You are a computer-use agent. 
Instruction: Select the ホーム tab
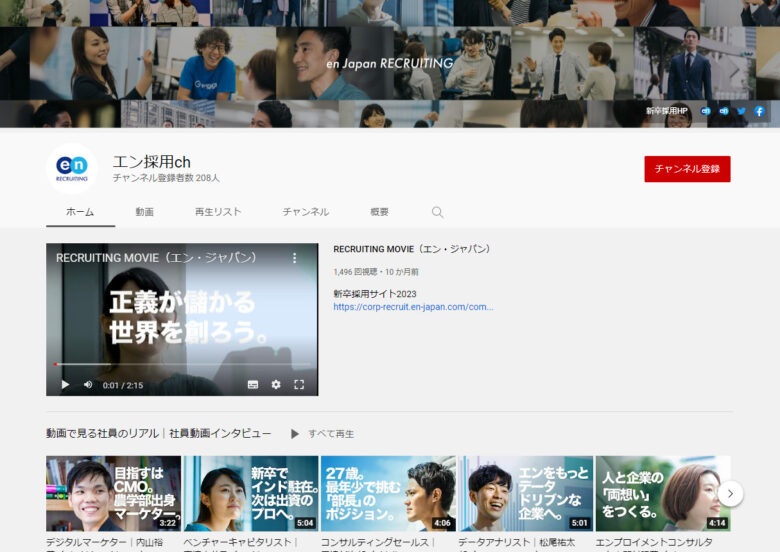click(80, 212)
